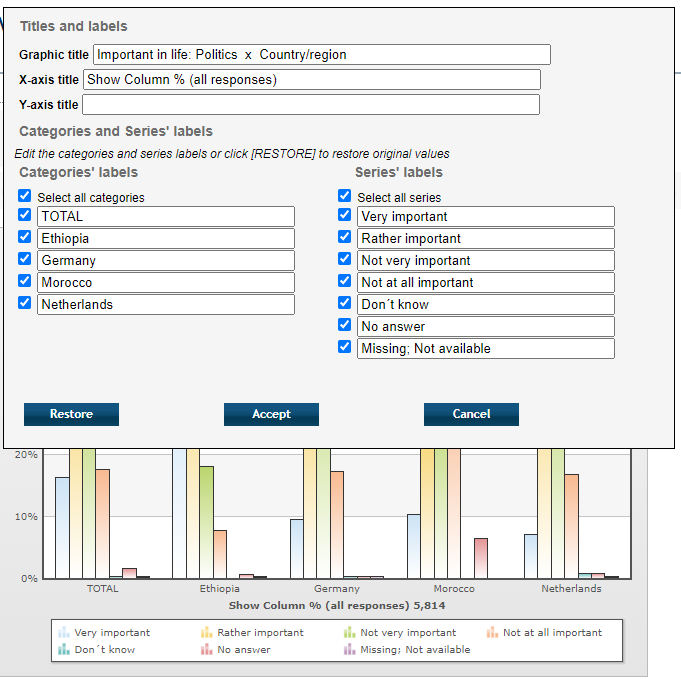Click Very important legend icon in chart
This screenshot has width=681, height=679.
(x=64, y=632)
